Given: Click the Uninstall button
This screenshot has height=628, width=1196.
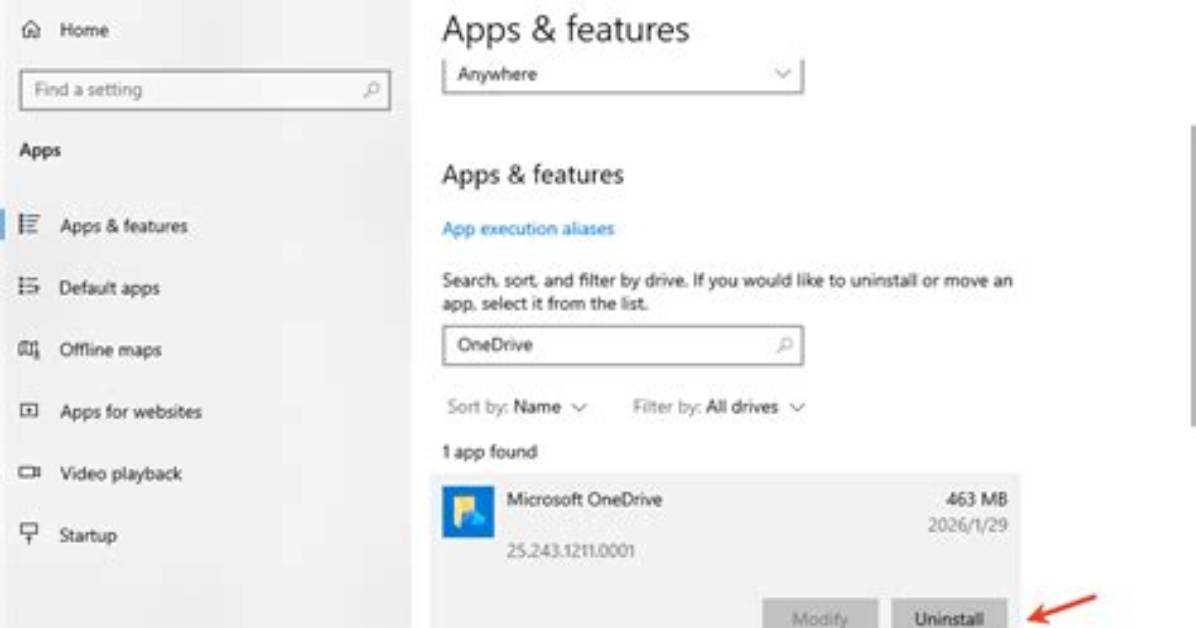Looking at the screenshot, I should 950,614.
